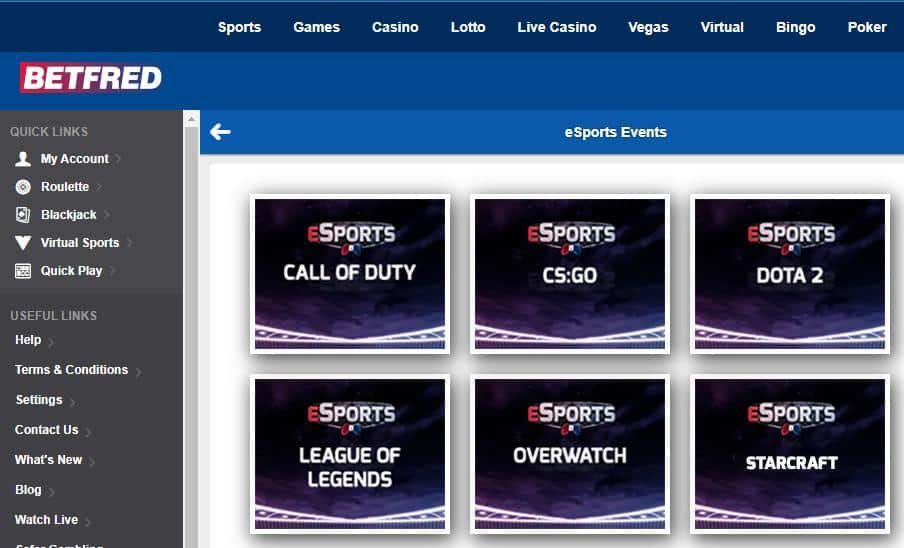Image resolution: width=904 pixels, height=548 pixels.
Task: Select the Dota 2 eSports tile
Action: pos(790,274)
